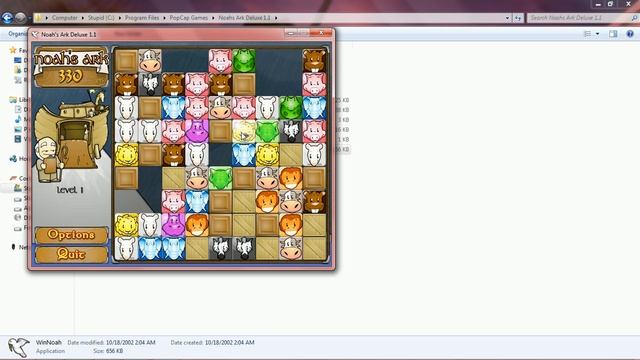Click the Explorer Forward arrow button
The image size is (640, 360).
tap(20, 18)
